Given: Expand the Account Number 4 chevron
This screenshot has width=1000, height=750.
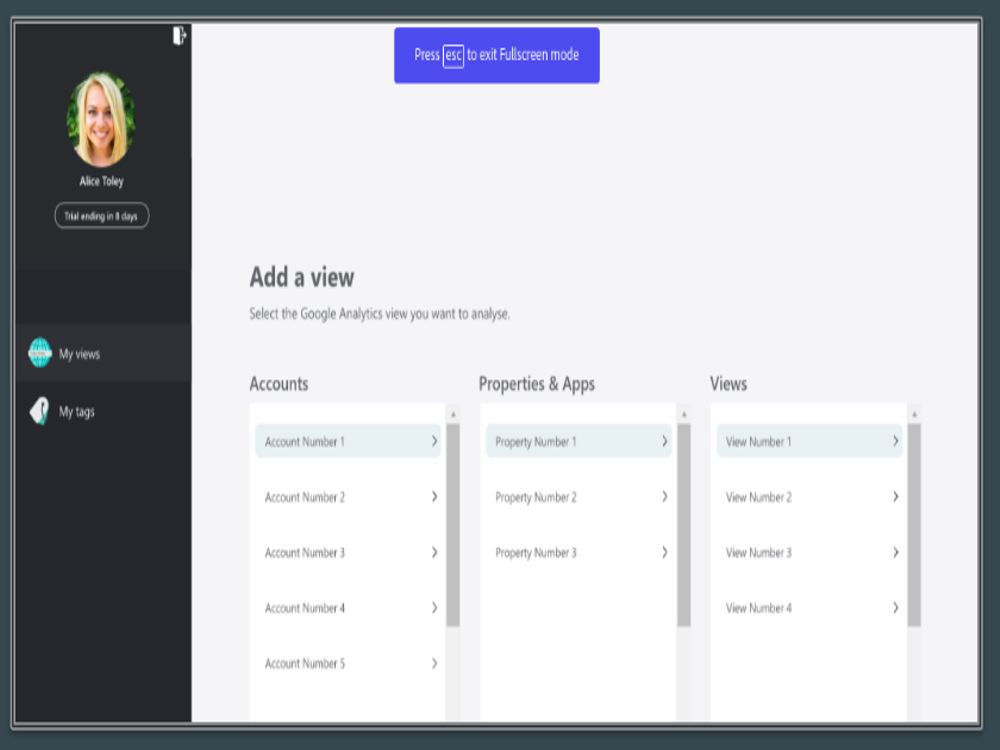Looking at the screenshot, I should (434, 607).
